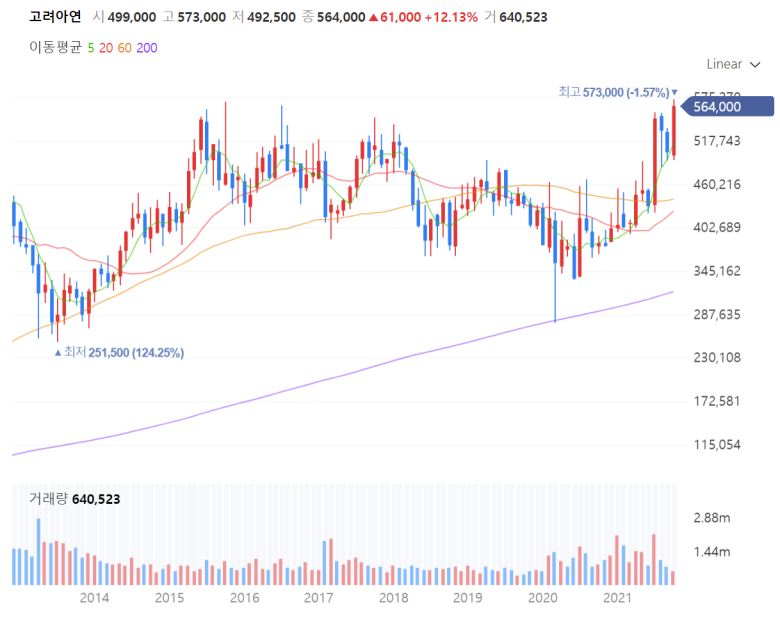Open the Linear scale dropdown

pos(733,64)
